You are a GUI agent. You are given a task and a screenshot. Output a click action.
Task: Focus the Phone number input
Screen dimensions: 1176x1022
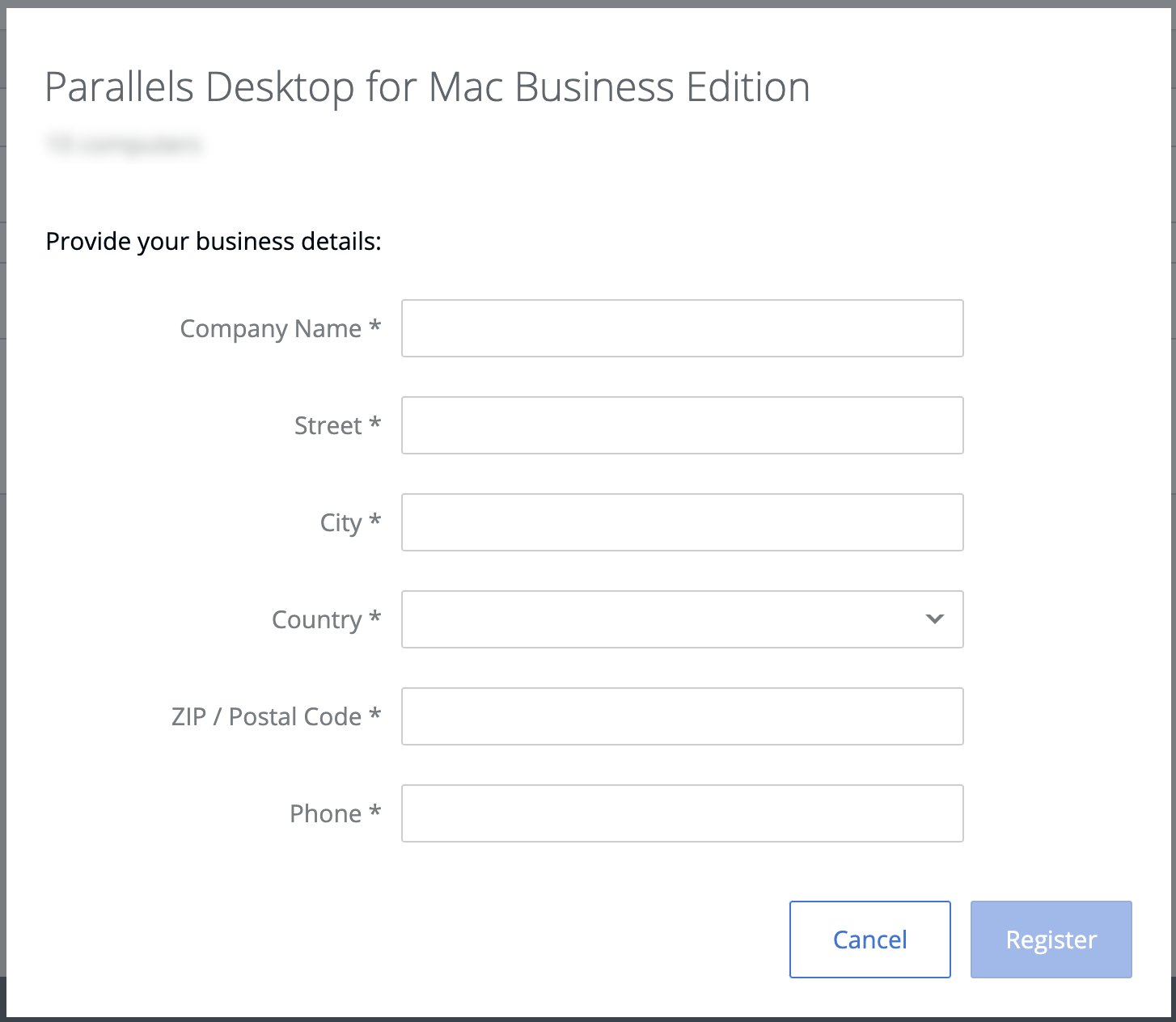pyautogui.click(x=682, y=813)
